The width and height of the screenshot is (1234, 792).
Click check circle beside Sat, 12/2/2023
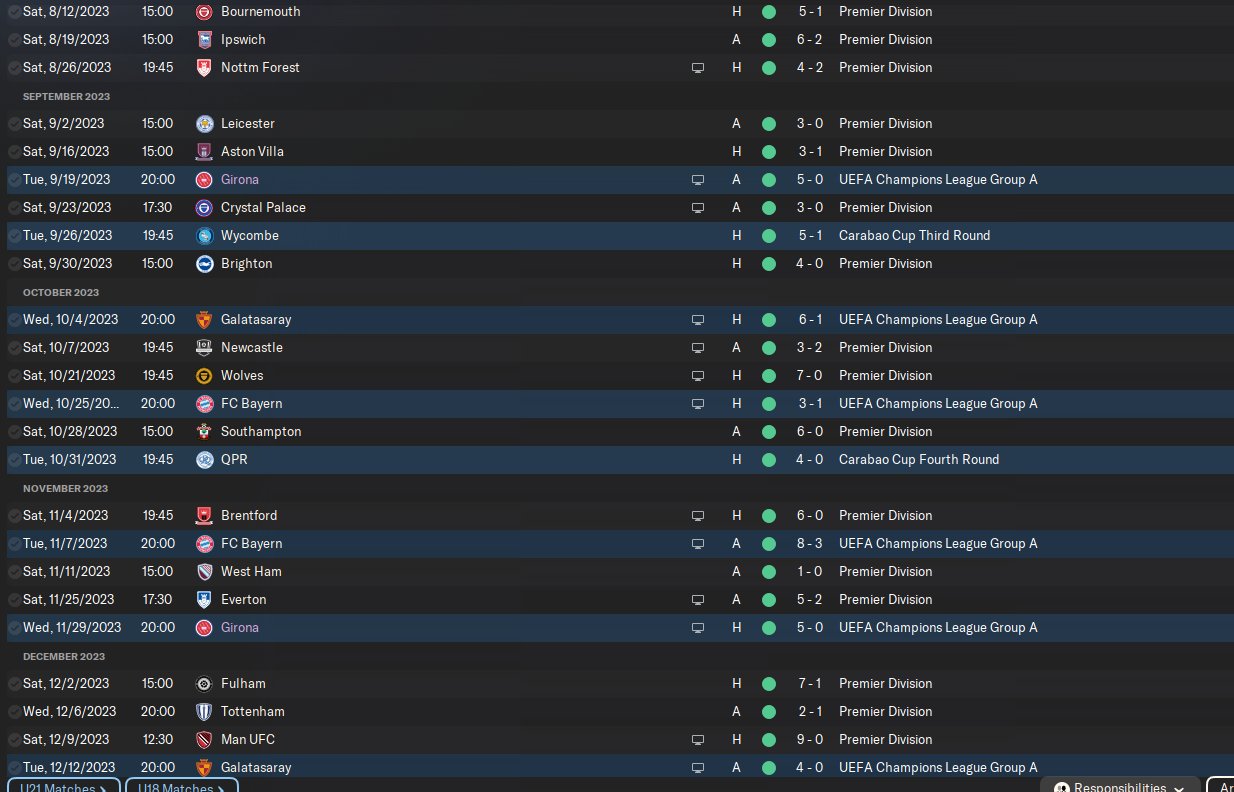point(14,684)
